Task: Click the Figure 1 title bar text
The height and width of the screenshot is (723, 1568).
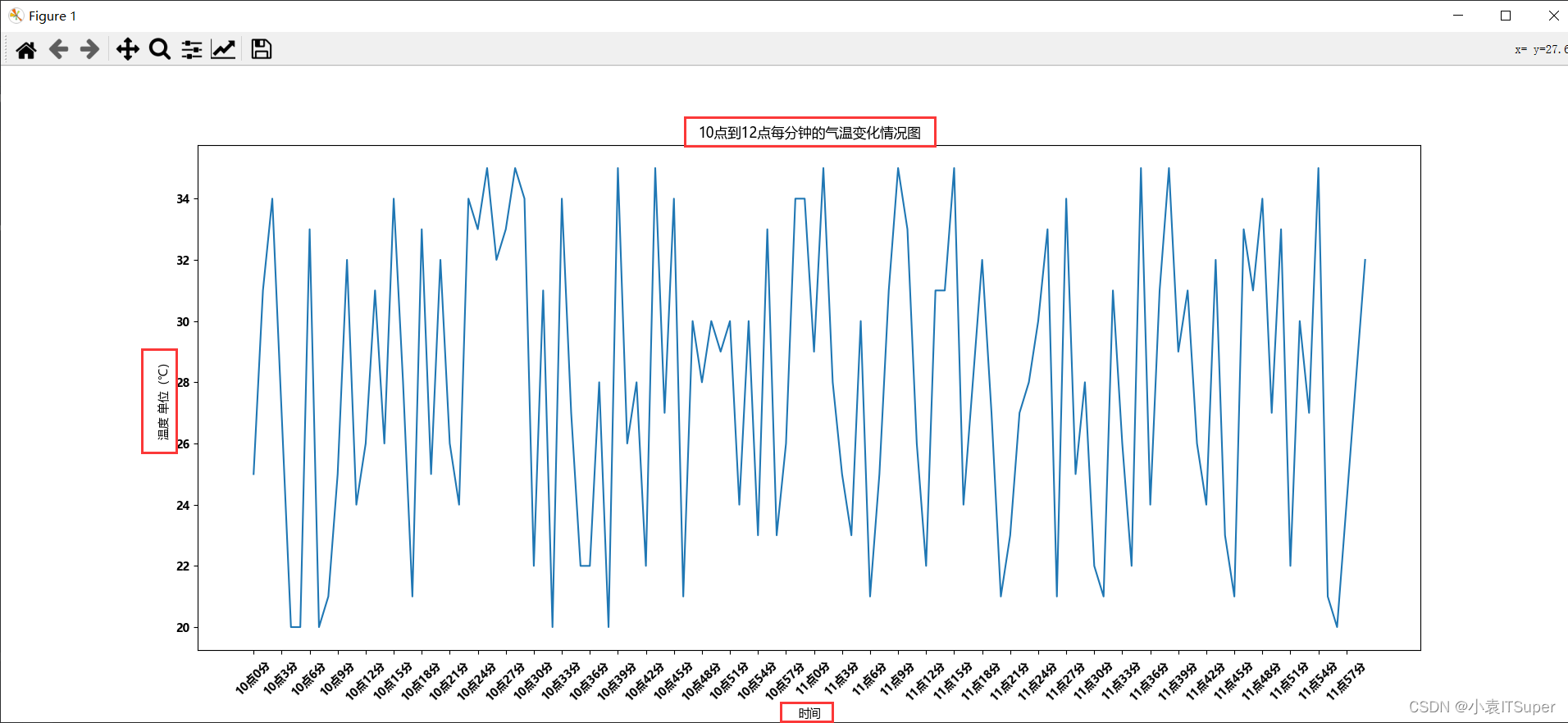Action: tap(52, 16)
